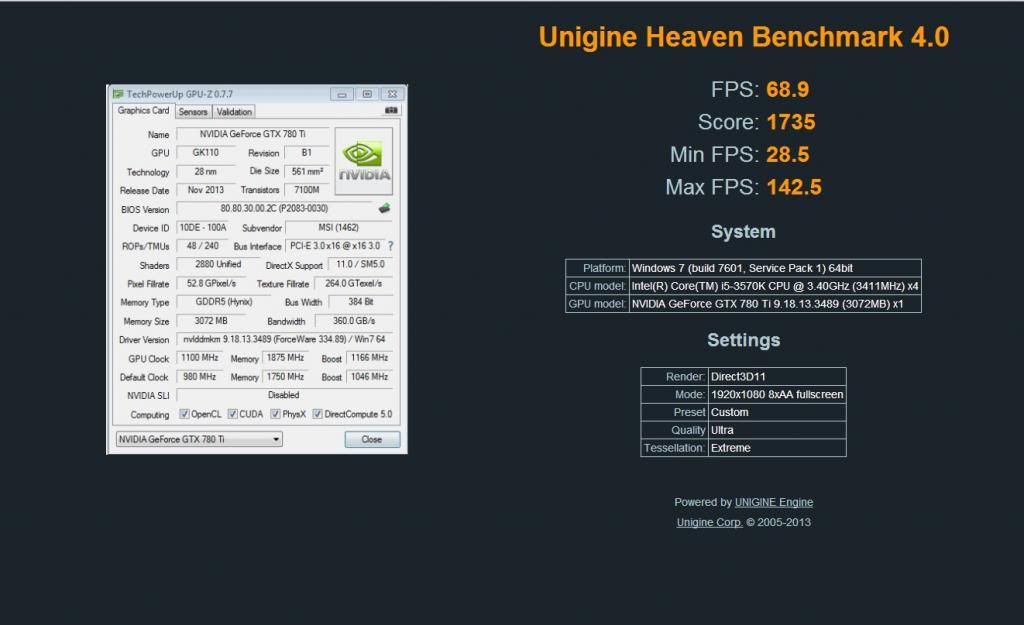Click the NVIDIA logo image
Image resolution: width=1024 pixels, height=625 pixels.
363,161
